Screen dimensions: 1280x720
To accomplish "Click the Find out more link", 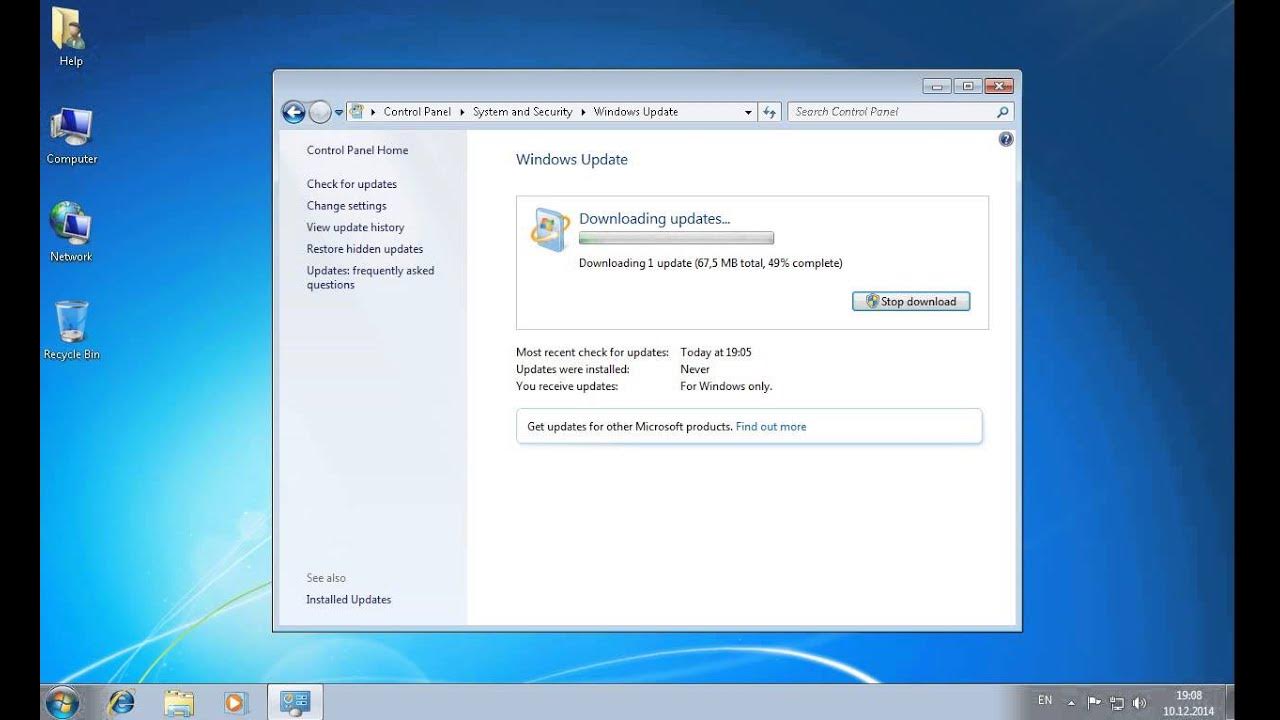I will [x=771, y=426].
